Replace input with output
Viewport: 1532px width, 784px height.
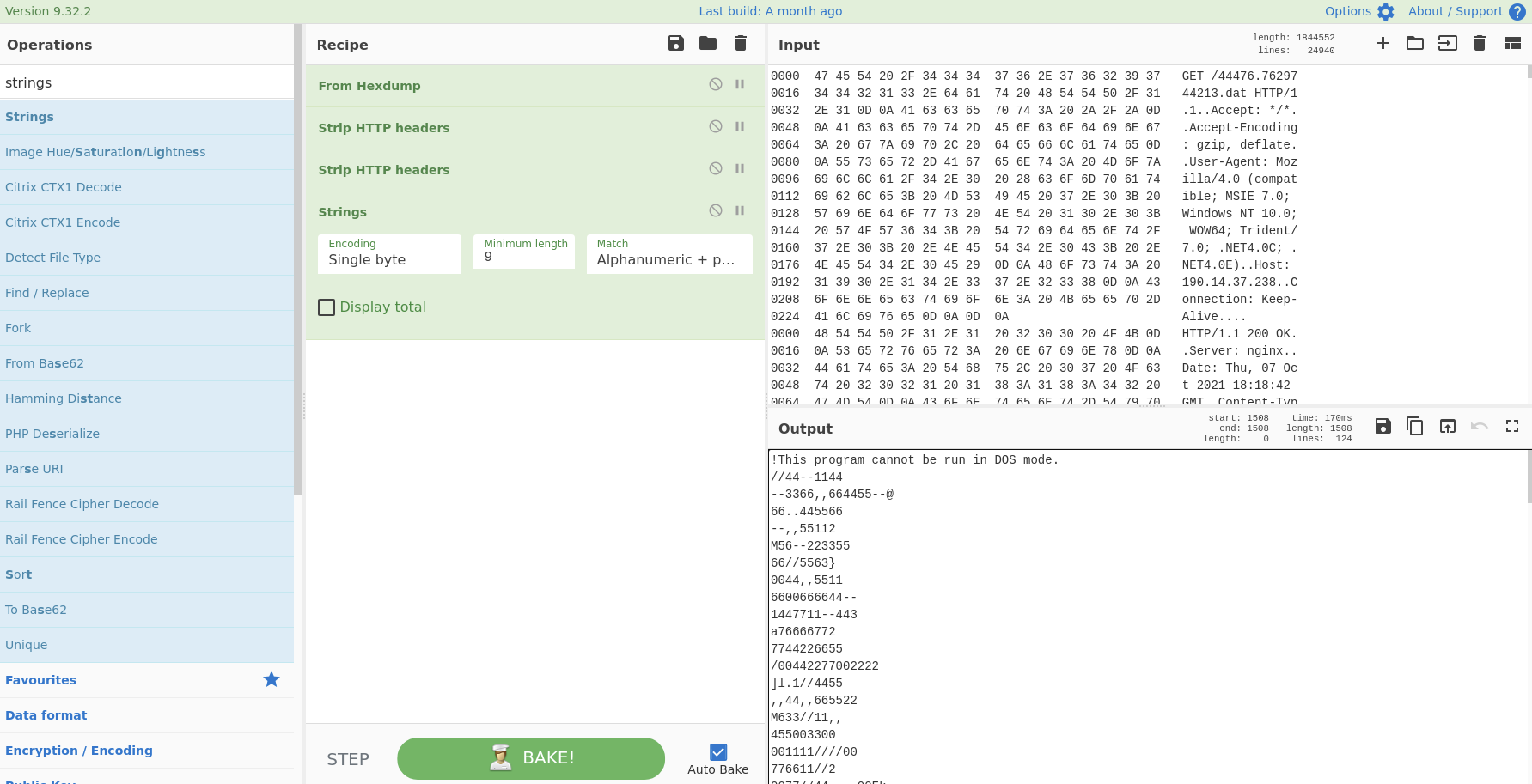click(1447, 426)
